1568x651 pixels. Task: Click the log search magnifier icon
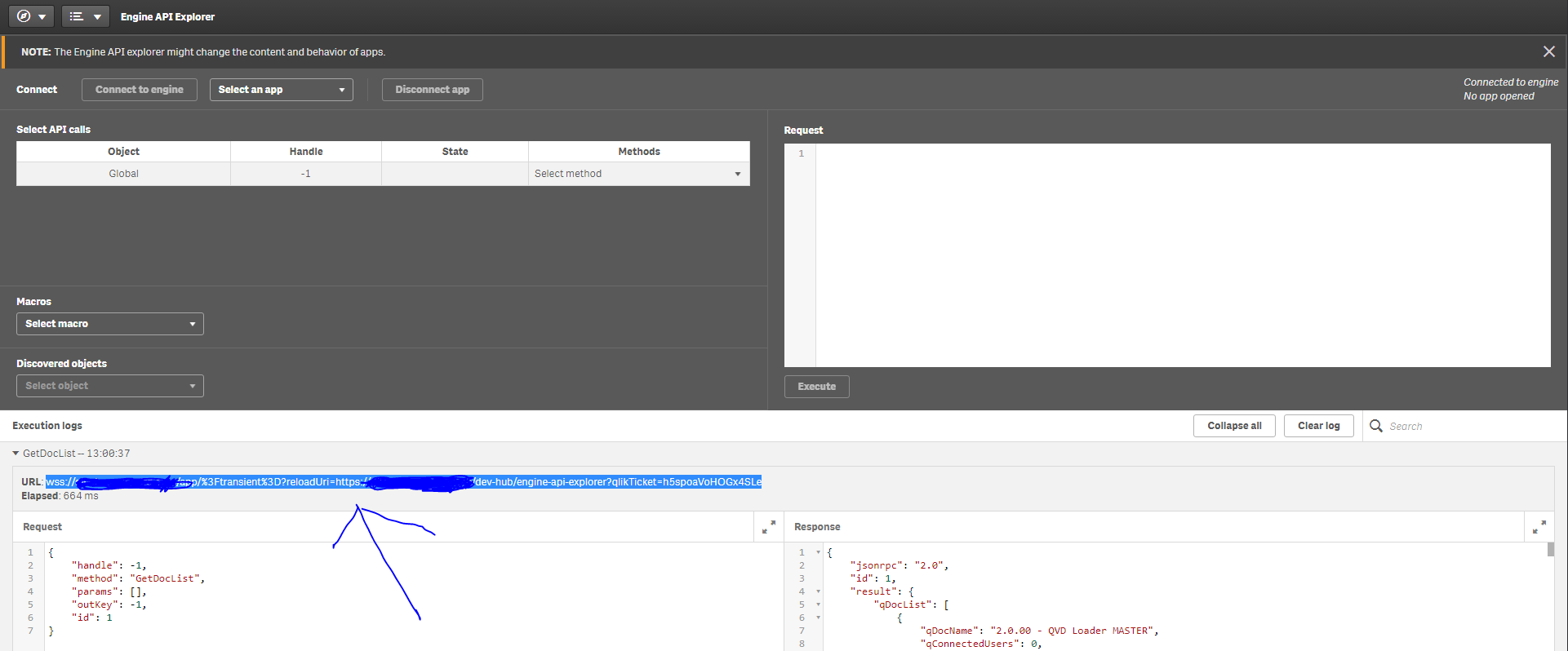tap(1376, 426)
